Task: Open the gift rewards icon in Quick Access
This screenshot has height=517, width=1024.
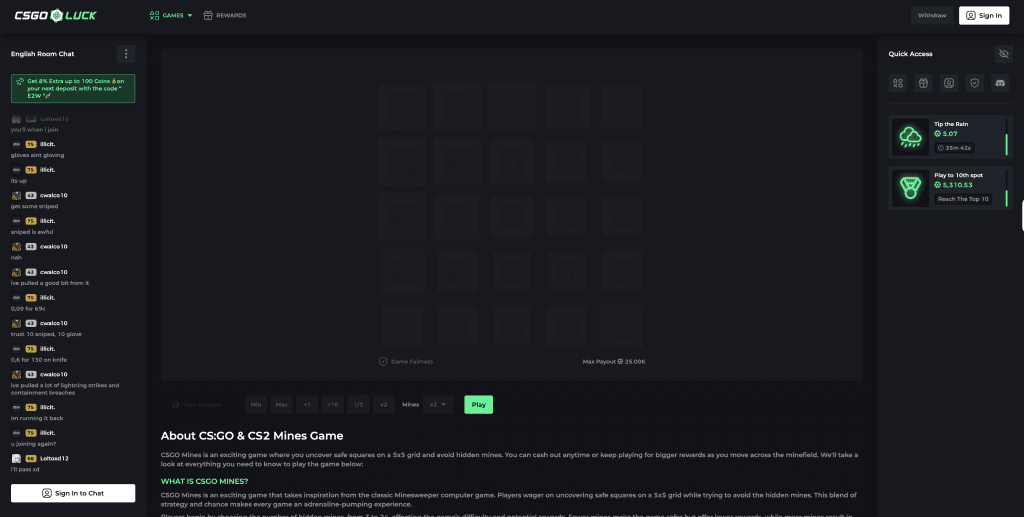Action: pyautogui.click(x=923, y=83)
